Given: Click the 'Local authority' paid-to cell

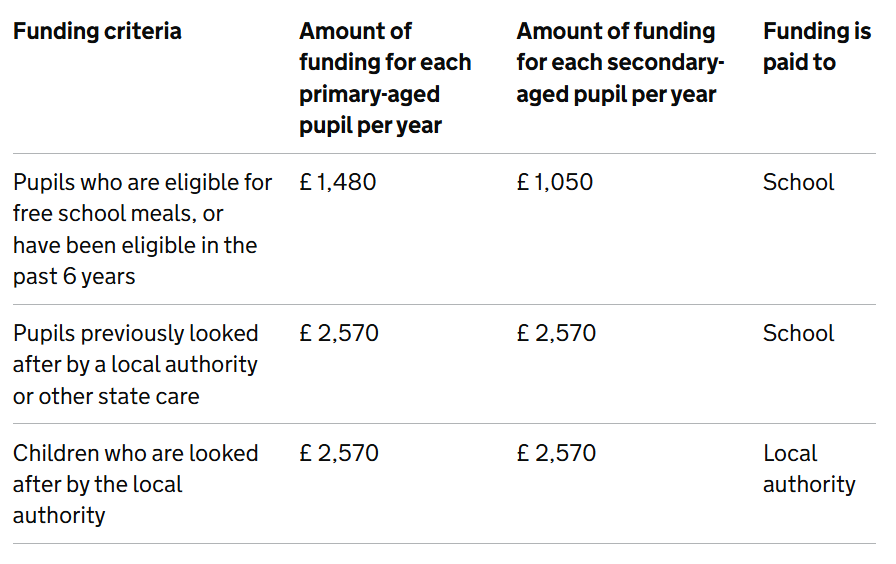Looking at the screenshot, I should click(x=809, y=469).
